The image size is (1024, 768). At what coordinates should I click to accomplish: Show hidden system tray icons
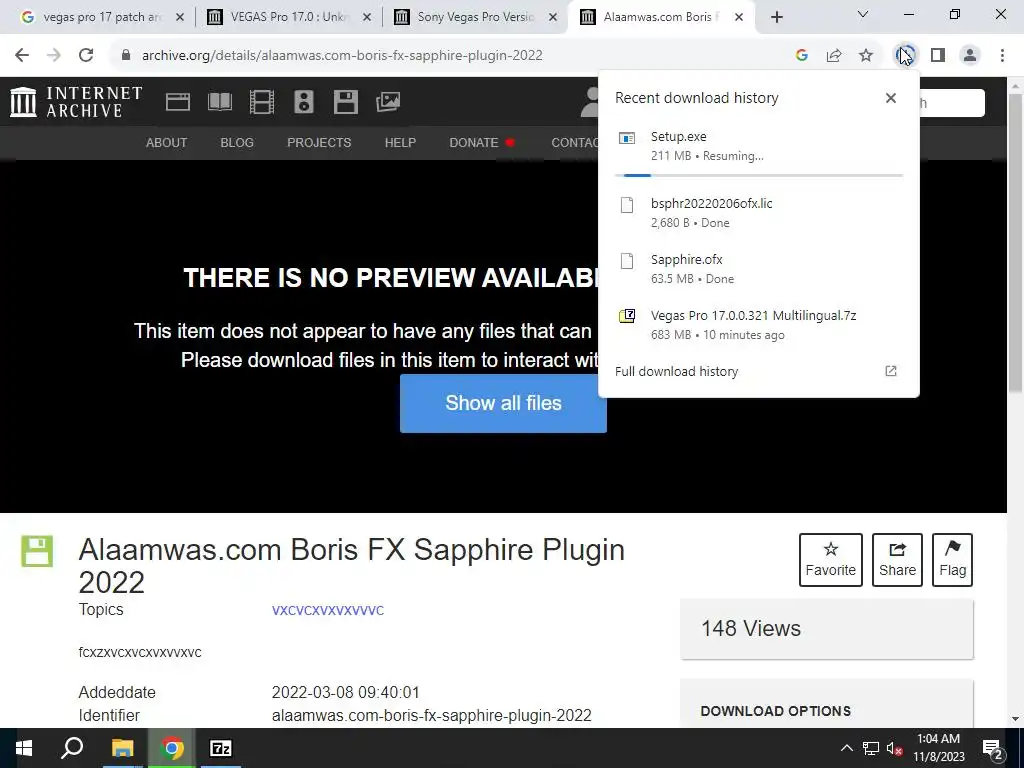pyautogui.click(x=846, y=748)
